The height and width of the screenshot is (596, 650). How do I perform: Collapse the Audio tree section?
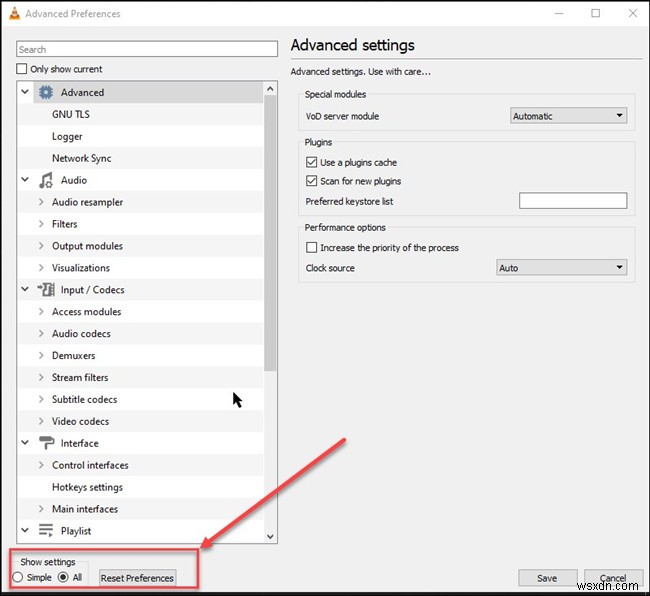25,179
